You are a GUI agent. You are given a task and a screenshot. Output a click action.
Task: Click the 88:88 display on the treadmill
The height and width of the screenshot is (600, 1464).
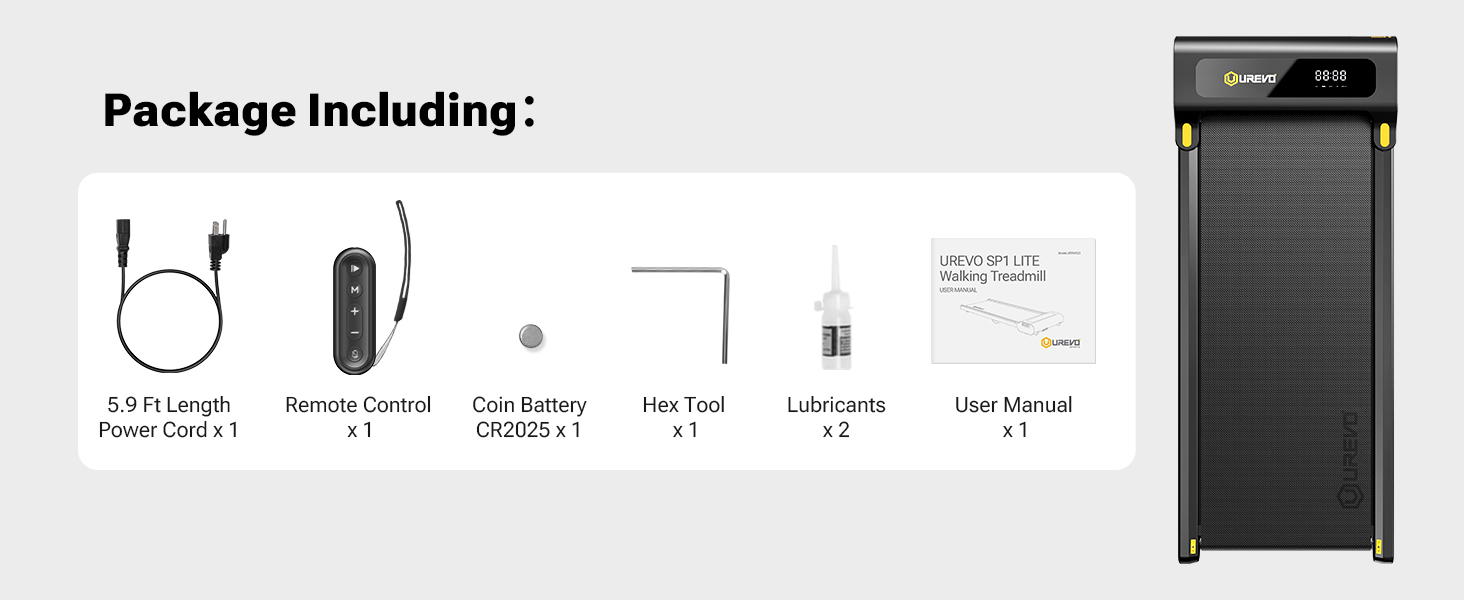1330,76
